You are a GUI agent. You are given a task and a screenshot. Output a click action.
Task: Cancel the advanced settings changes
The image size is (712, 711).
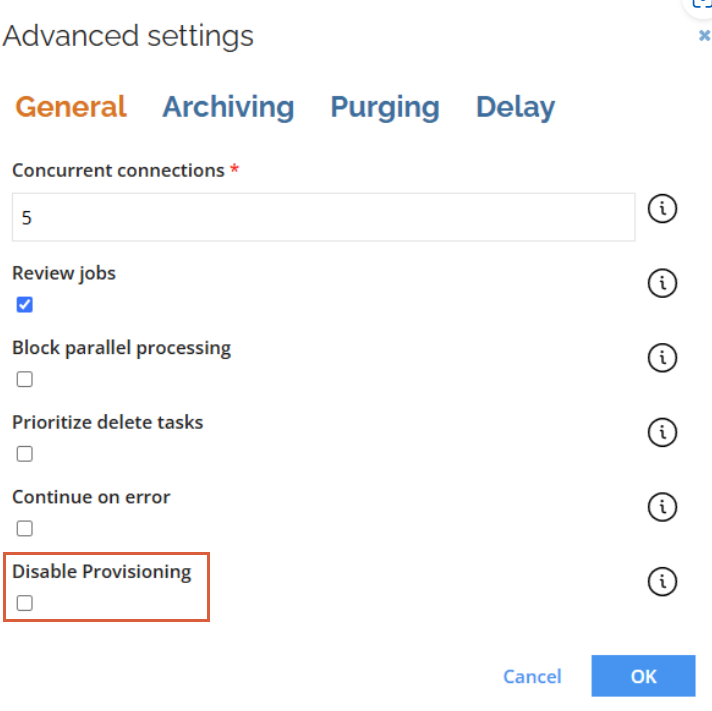[x=532, y=676]
